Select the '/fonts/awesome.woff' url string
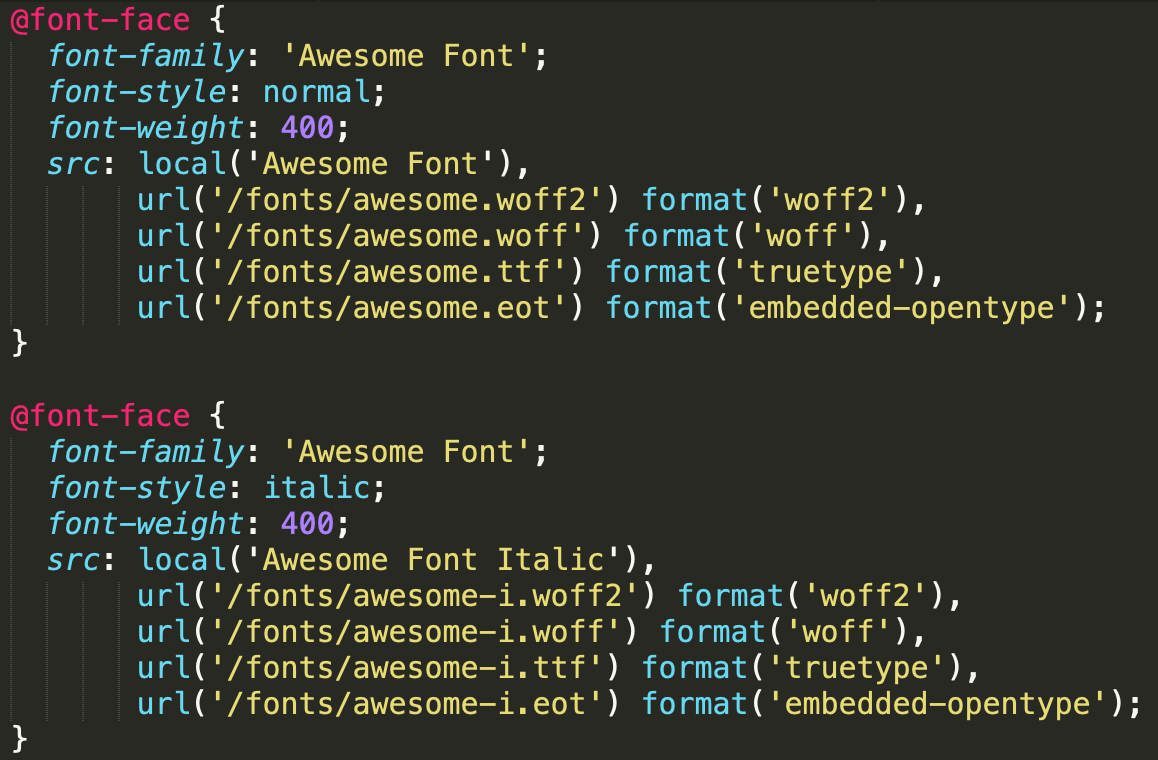Screen dimensions: 1158x760 (x=399, y=236)
